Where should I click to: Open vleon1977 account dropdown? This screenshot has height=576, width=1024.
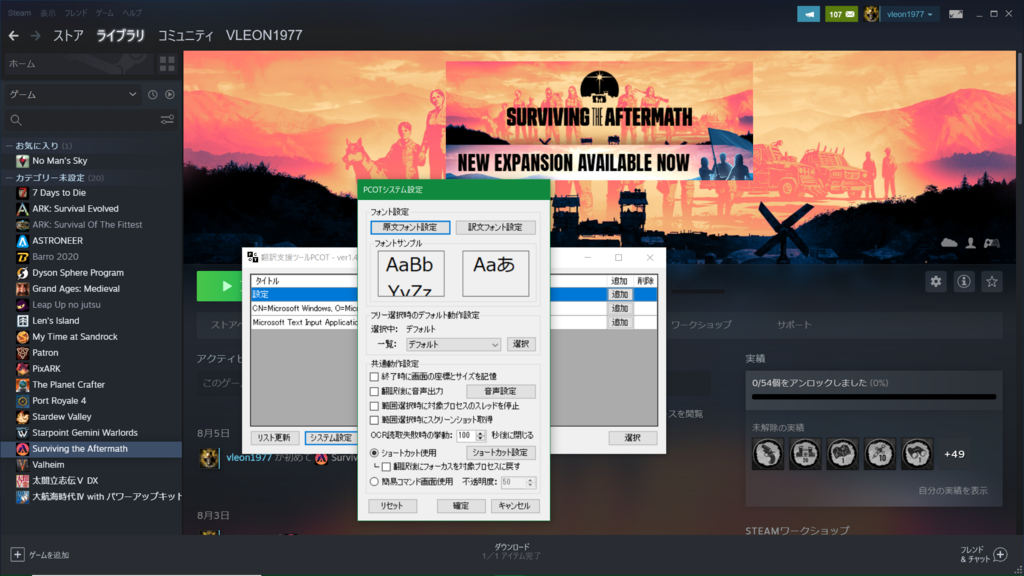pos(910,14)
